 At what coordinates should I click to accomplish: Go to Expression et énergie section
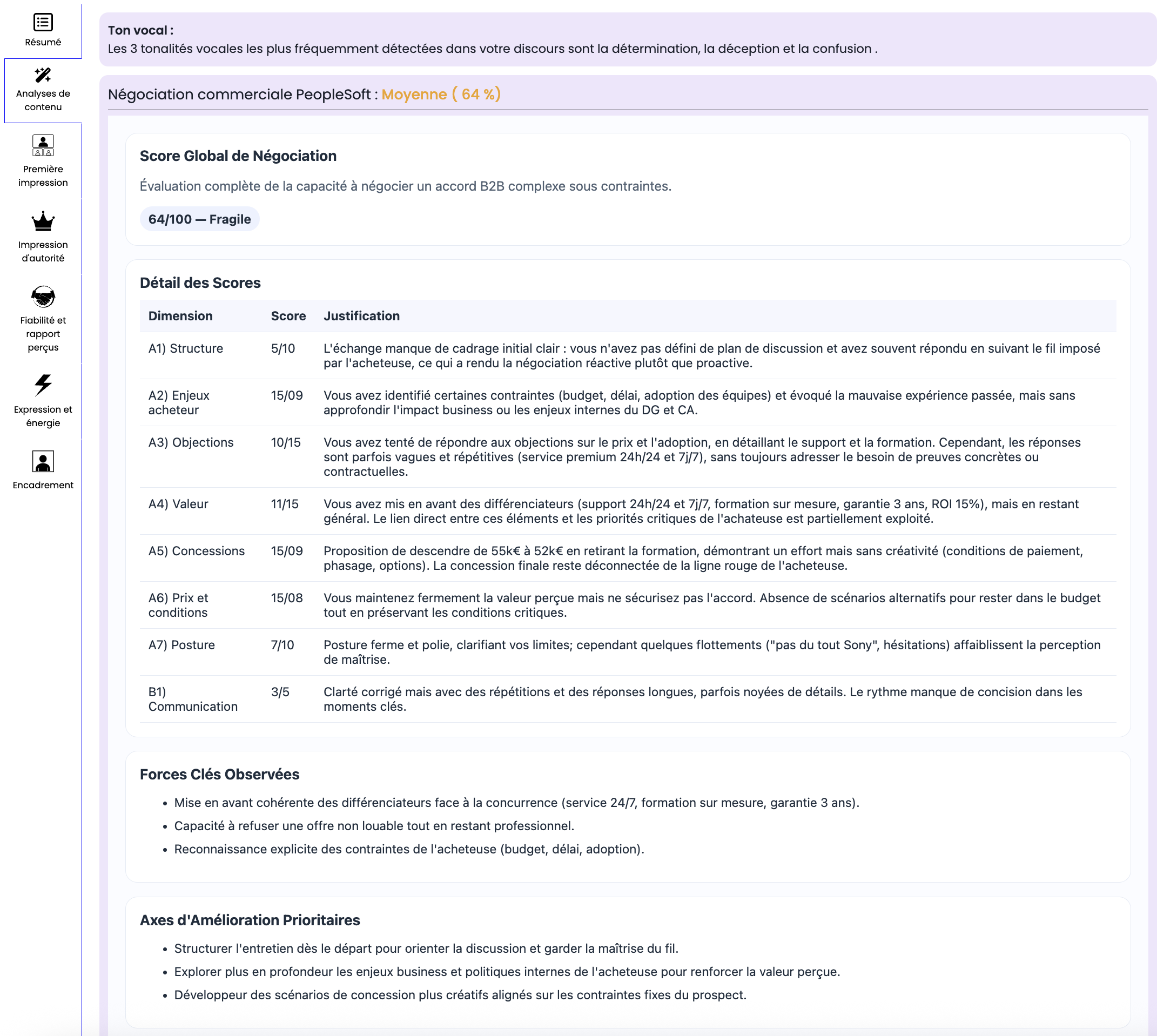43,416
